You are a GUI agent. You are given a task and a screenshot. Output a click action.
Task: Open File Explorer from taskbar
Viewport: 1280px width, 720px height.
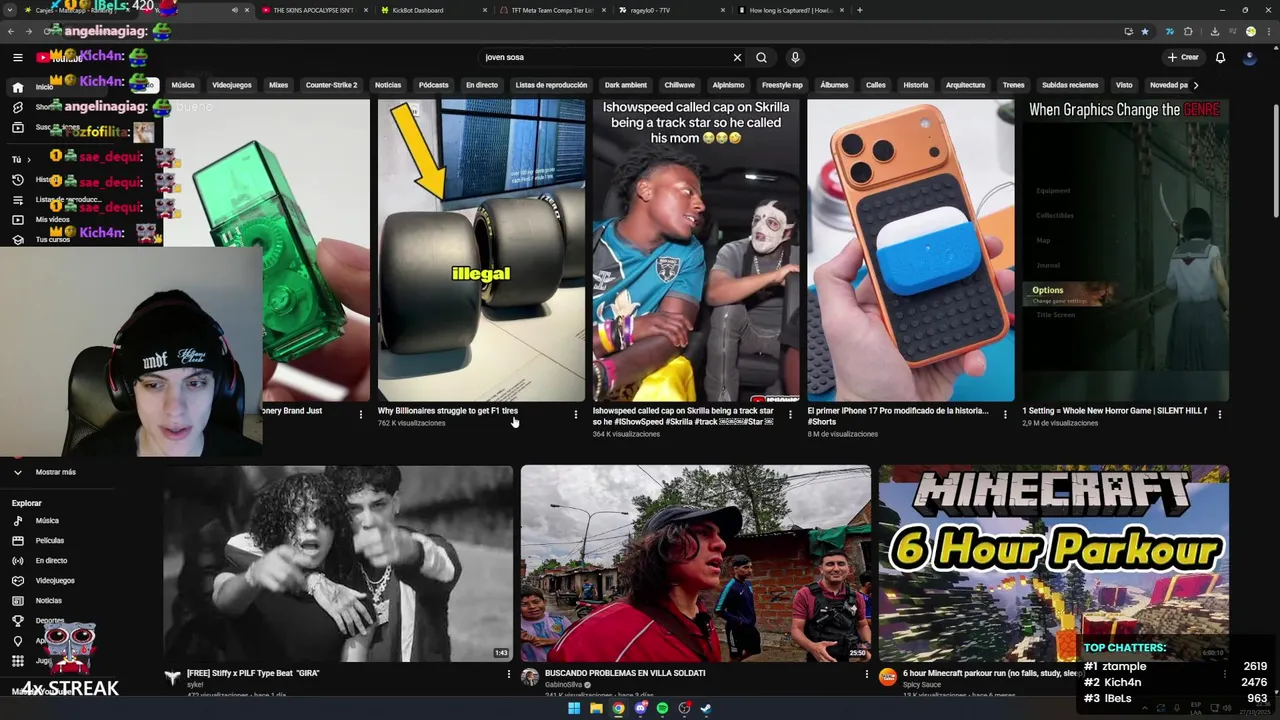tap(596, 708)
